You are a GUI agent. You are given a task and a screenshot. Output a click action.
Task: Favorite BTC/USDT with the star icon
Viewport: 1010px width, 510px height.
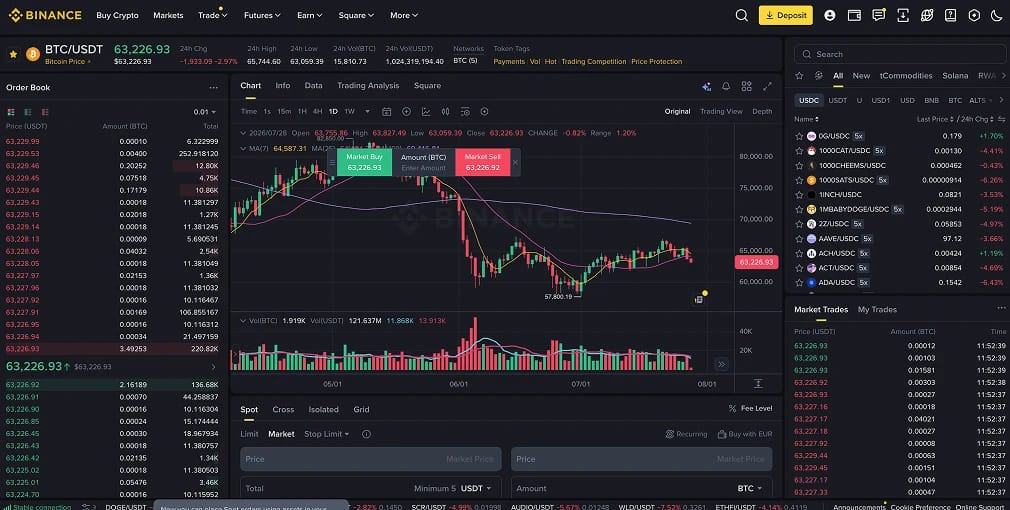coord(13,54)
